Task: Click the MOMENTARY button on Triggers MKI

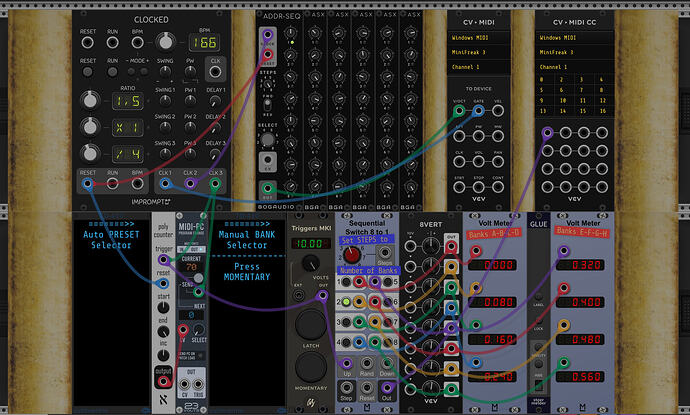Action: 311,366
